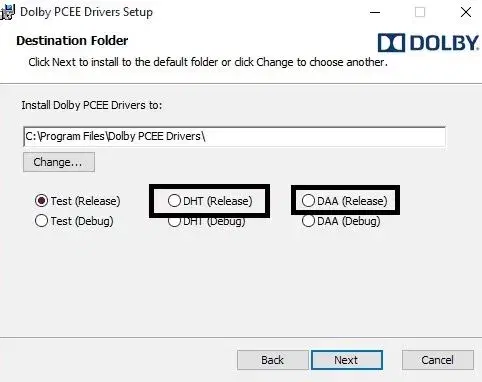Screen dimensions: 482x382
Task: Click the Dolby logo in header
Action: [428, 43]
